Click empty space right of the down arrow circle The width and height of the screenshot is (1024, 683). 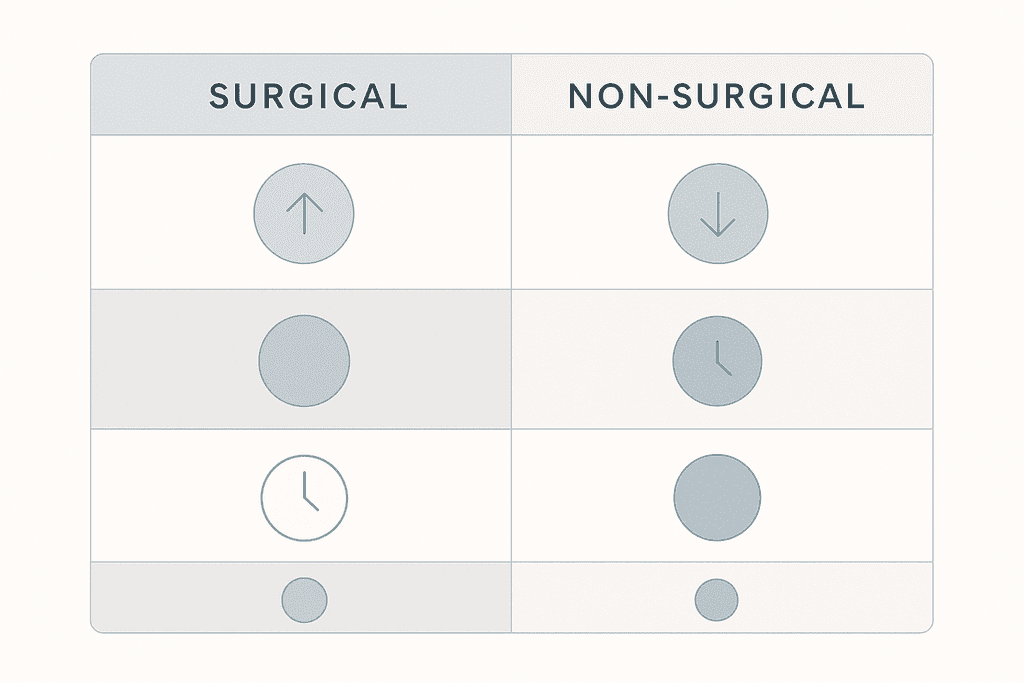click(850, 214)
